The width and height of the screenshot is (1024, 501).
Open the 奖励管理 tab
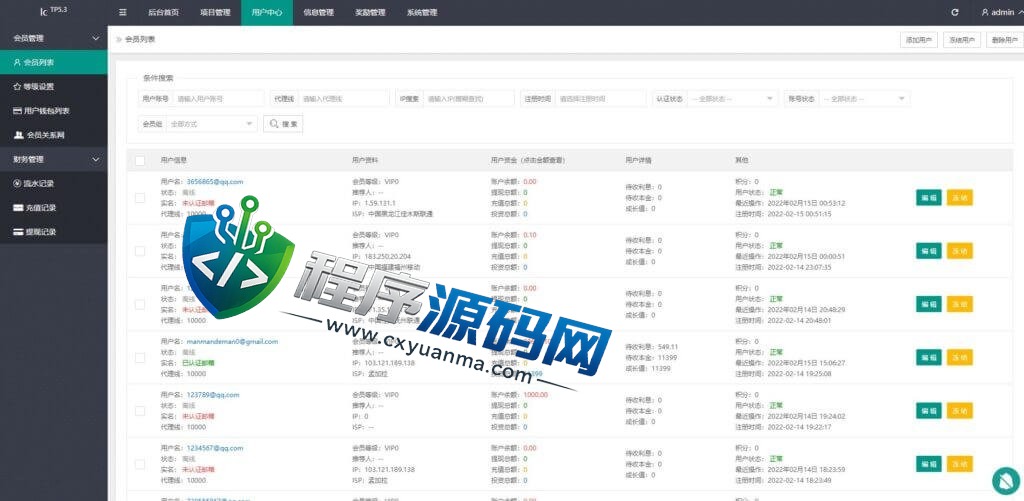tap(370, 12)
